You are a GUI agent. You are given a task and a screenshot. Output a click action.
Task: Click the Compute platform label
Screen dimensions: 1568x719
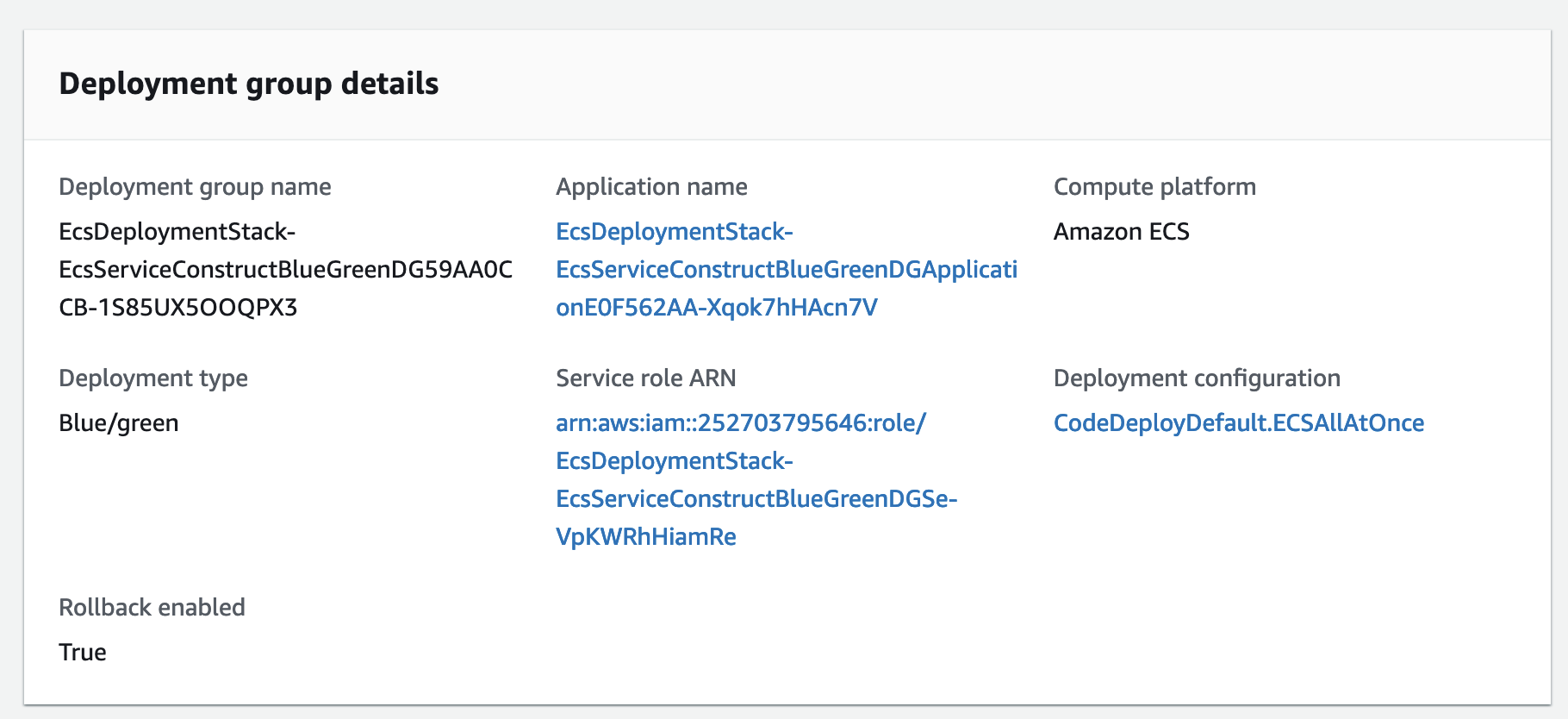(1154, 187)
